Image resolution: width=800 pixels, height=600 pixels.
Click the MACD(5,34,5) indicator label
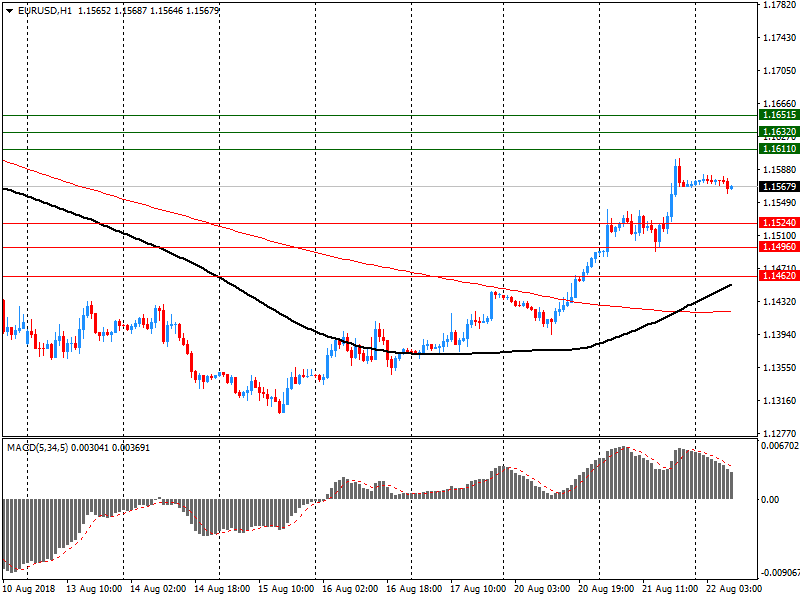(x=37, y=448)
